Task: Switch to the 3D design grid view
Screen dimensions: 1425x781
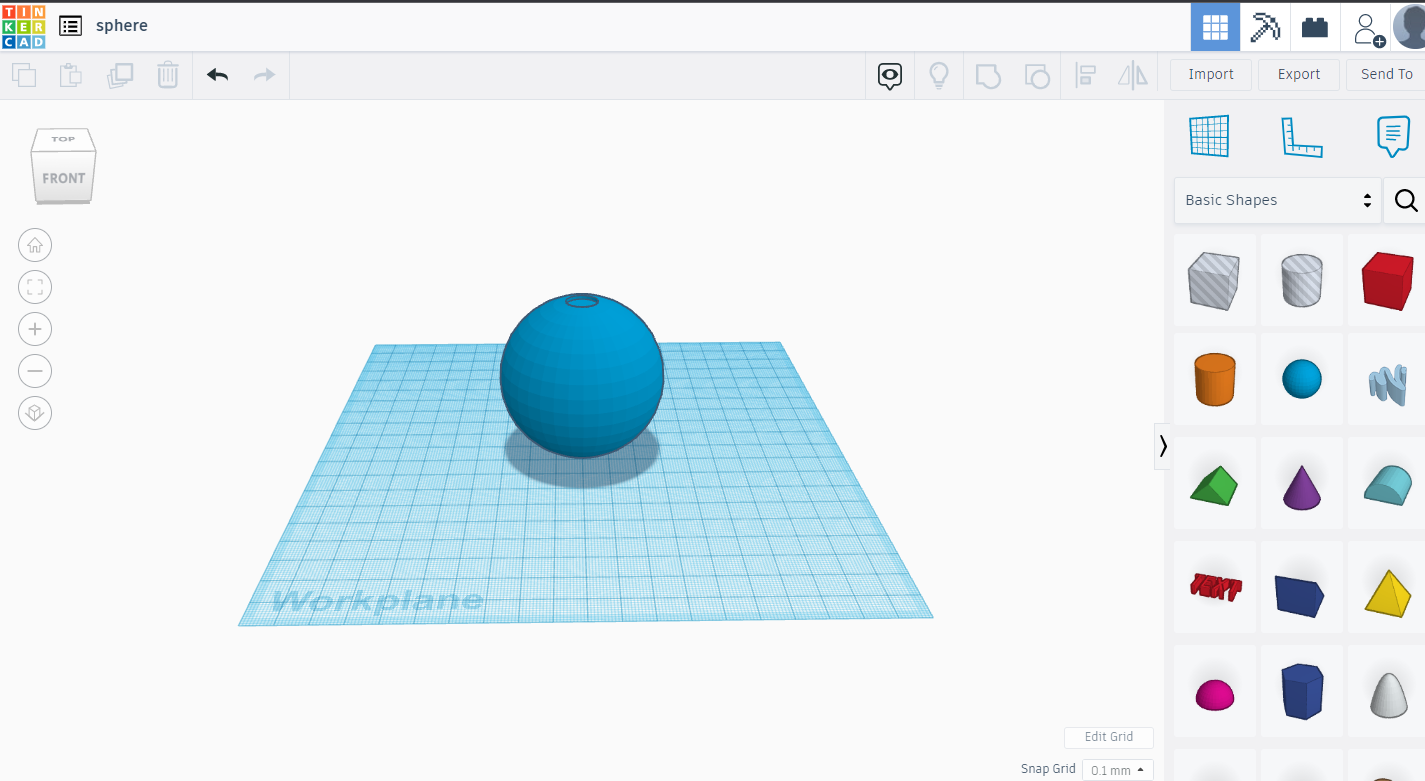Action: point(1215,27)
